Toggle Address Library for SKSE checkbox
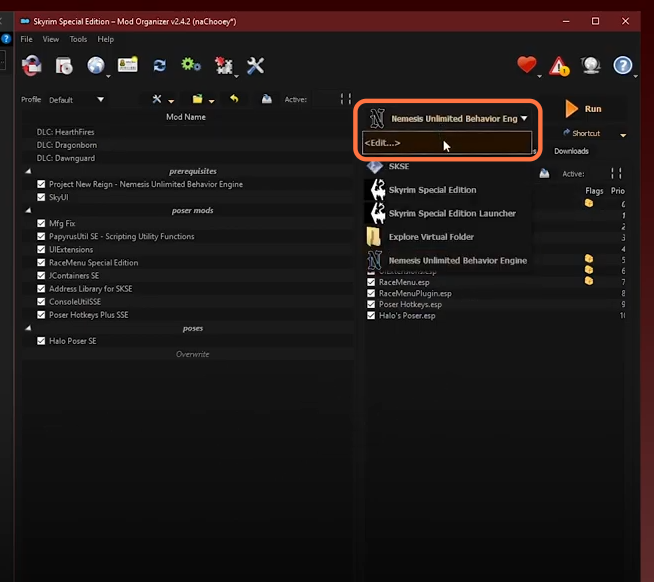This screenshot has width=654, height=582. 41,289
